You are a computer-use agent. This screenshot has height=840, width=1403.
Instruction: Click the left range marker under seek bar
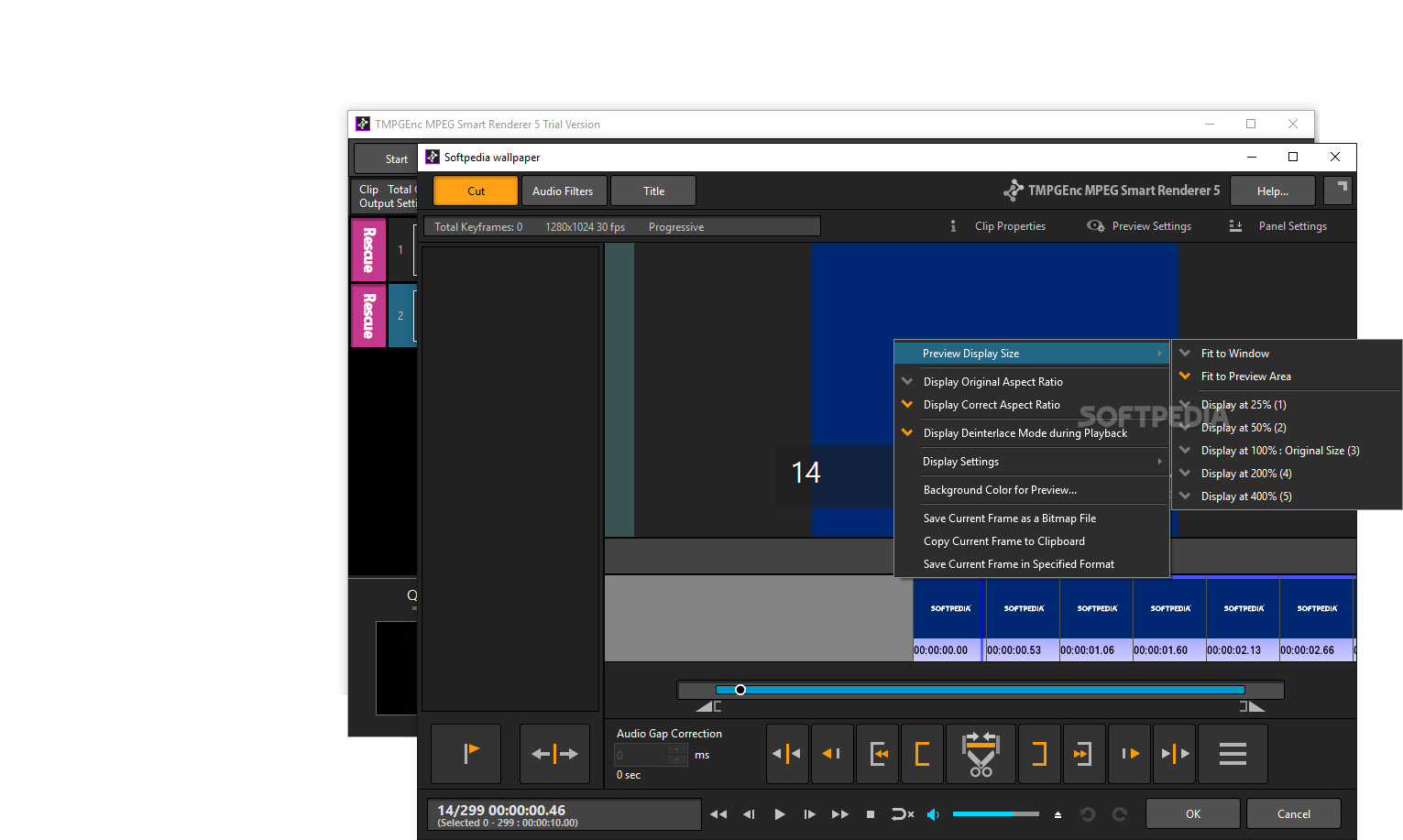pos(708,706)
